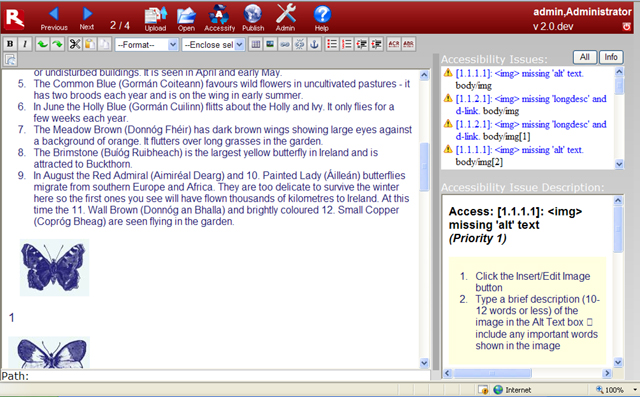Click the Internet zone globe in status bar
This screenshot has width=640, height=397.
pyautogui.click(x=498, y=390)
